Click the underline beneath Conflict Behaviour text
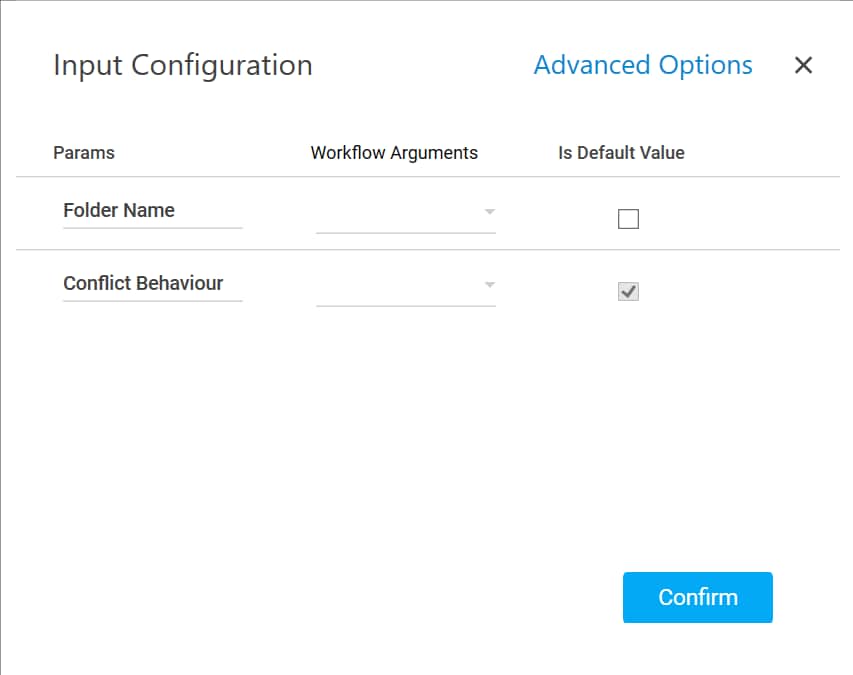Screen dimensions: 853x675 tap(152, 300)
